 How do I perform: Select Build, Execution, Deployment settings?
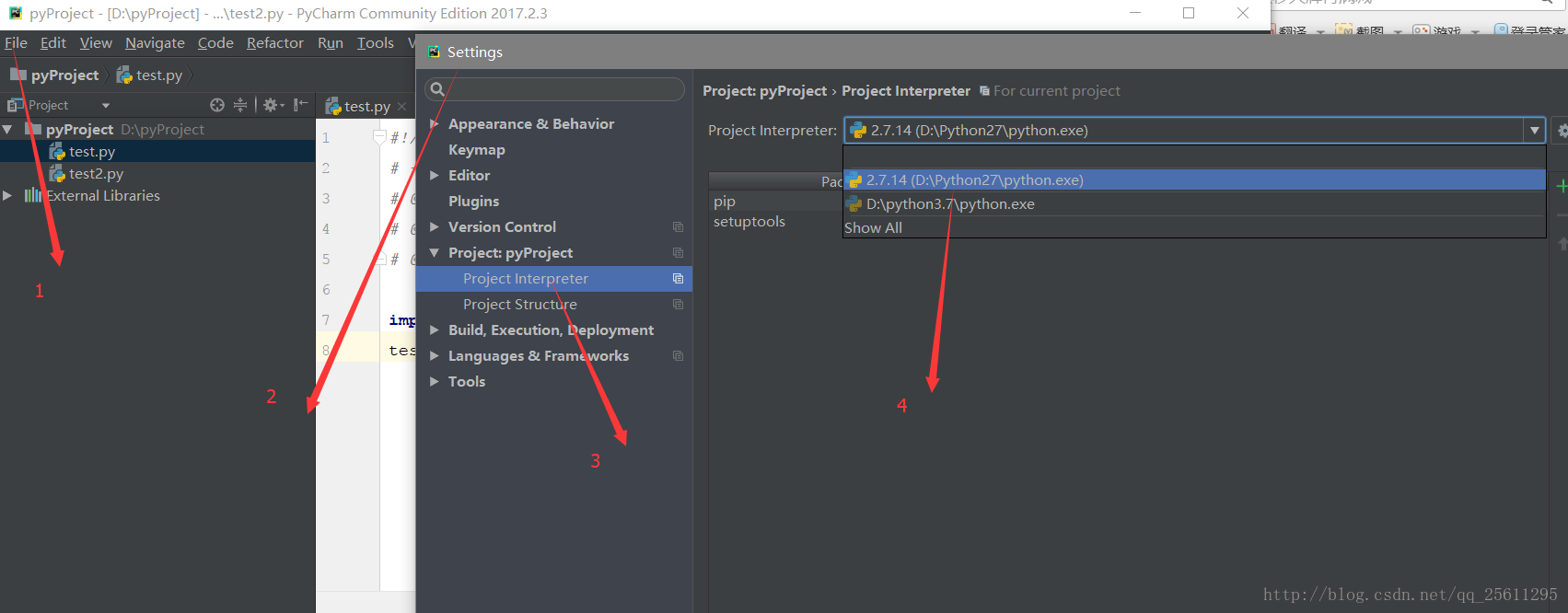point(551,330)
